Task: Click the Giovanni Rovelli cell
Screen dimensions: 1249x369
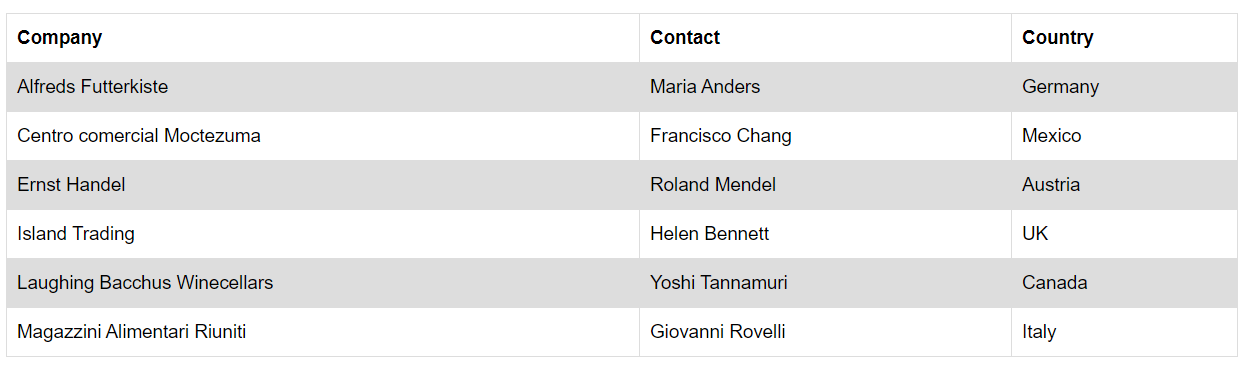Action: click(825, 332)
